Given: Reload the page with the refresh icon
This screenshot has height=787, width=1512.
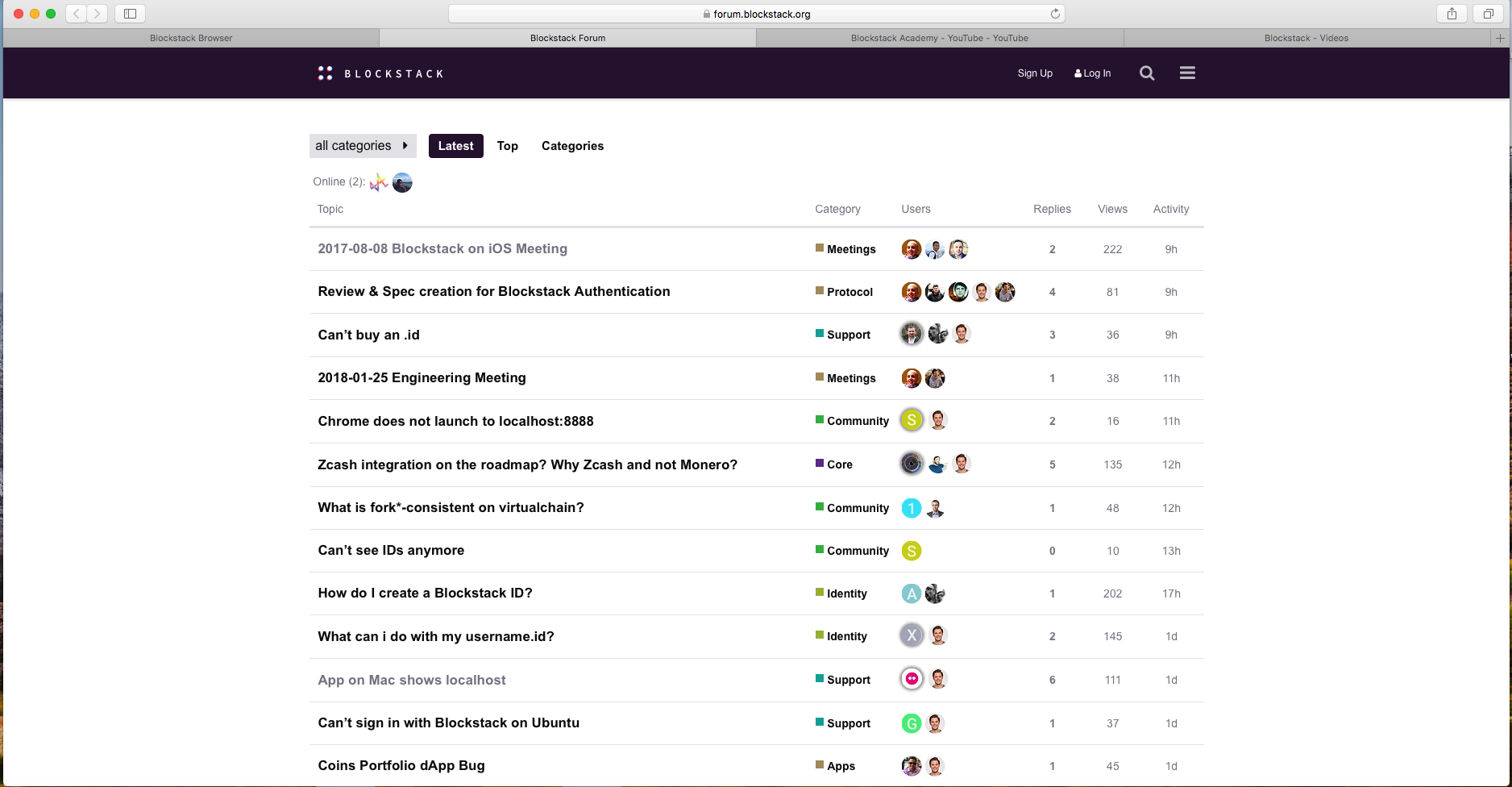Looking at the screenshot, I should tap(1055, 14).
